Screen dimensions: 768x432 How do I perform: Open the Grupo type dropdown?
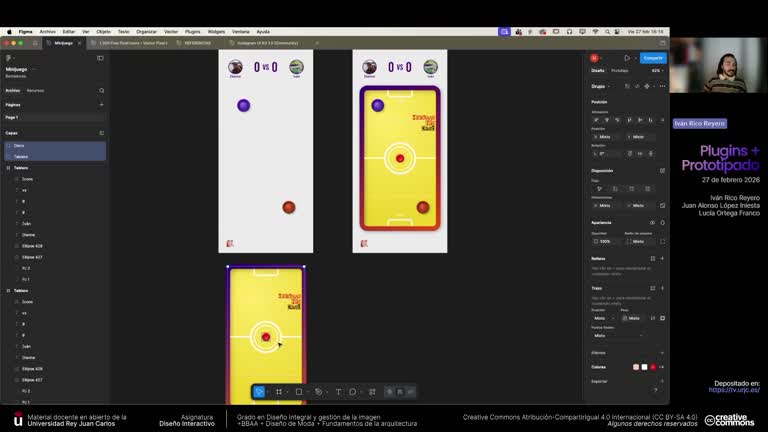click(600, 86)
